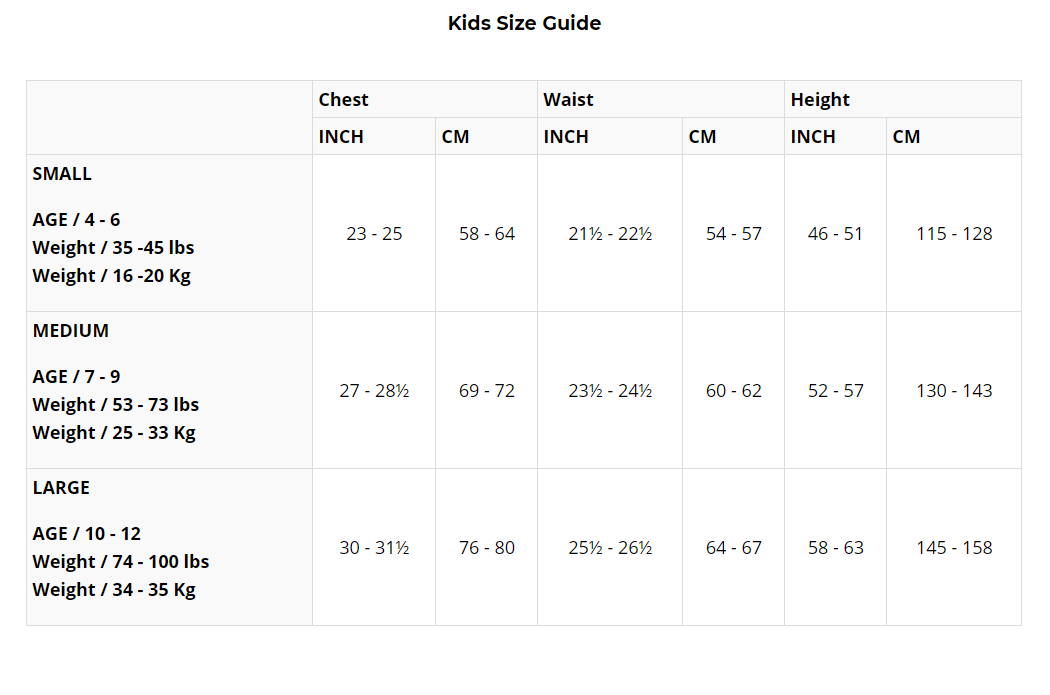Select the Waist column header

(x=568, y=100)
